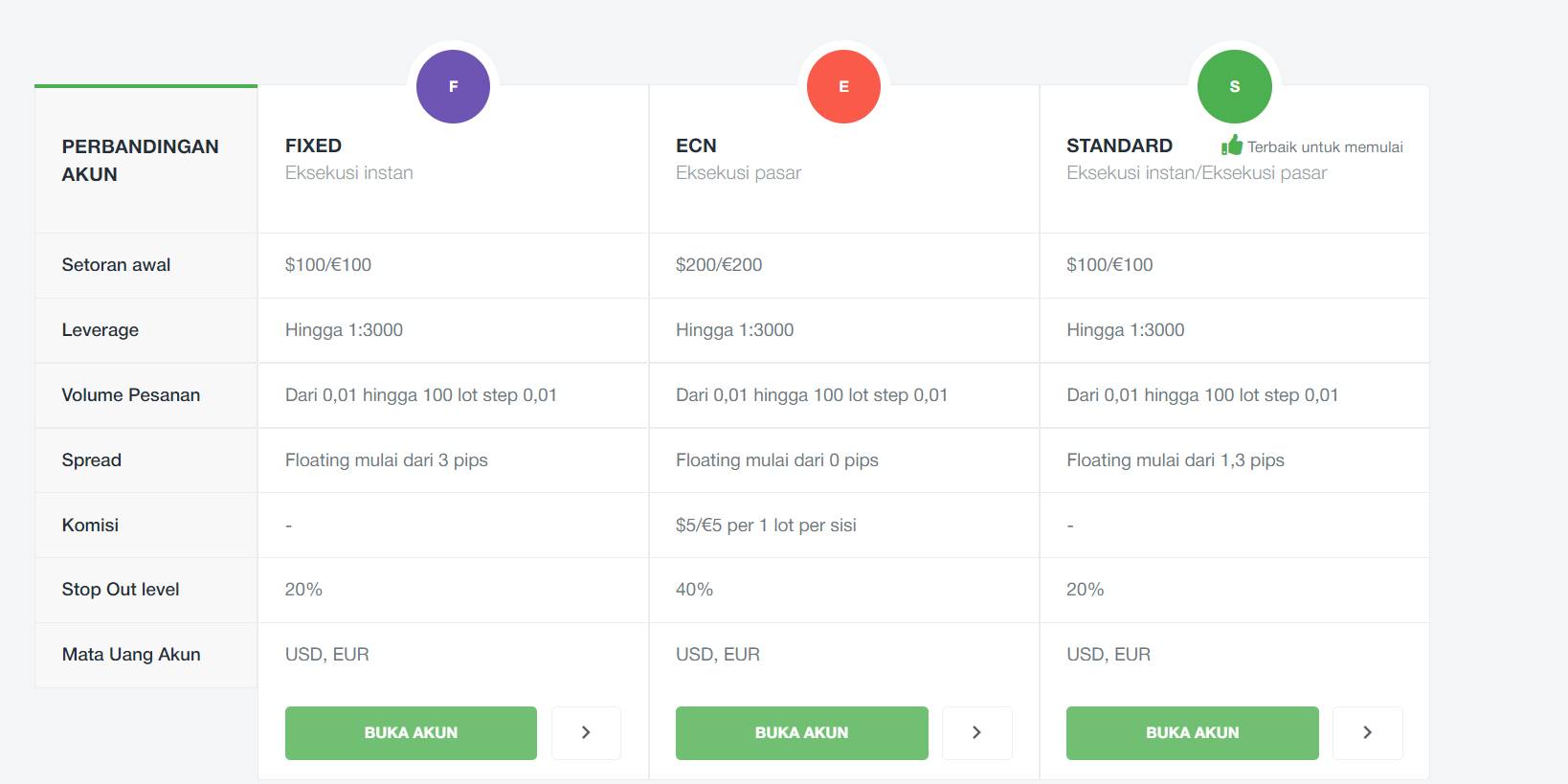Click the thumbs-up icon near Standard
1568x784 pixels.
click(x=1232, y=146)
